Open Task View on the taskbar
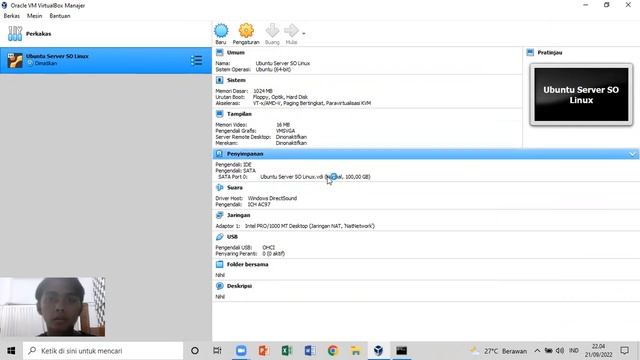This screenshot has height=360, width=640. (x=217, y=351)
